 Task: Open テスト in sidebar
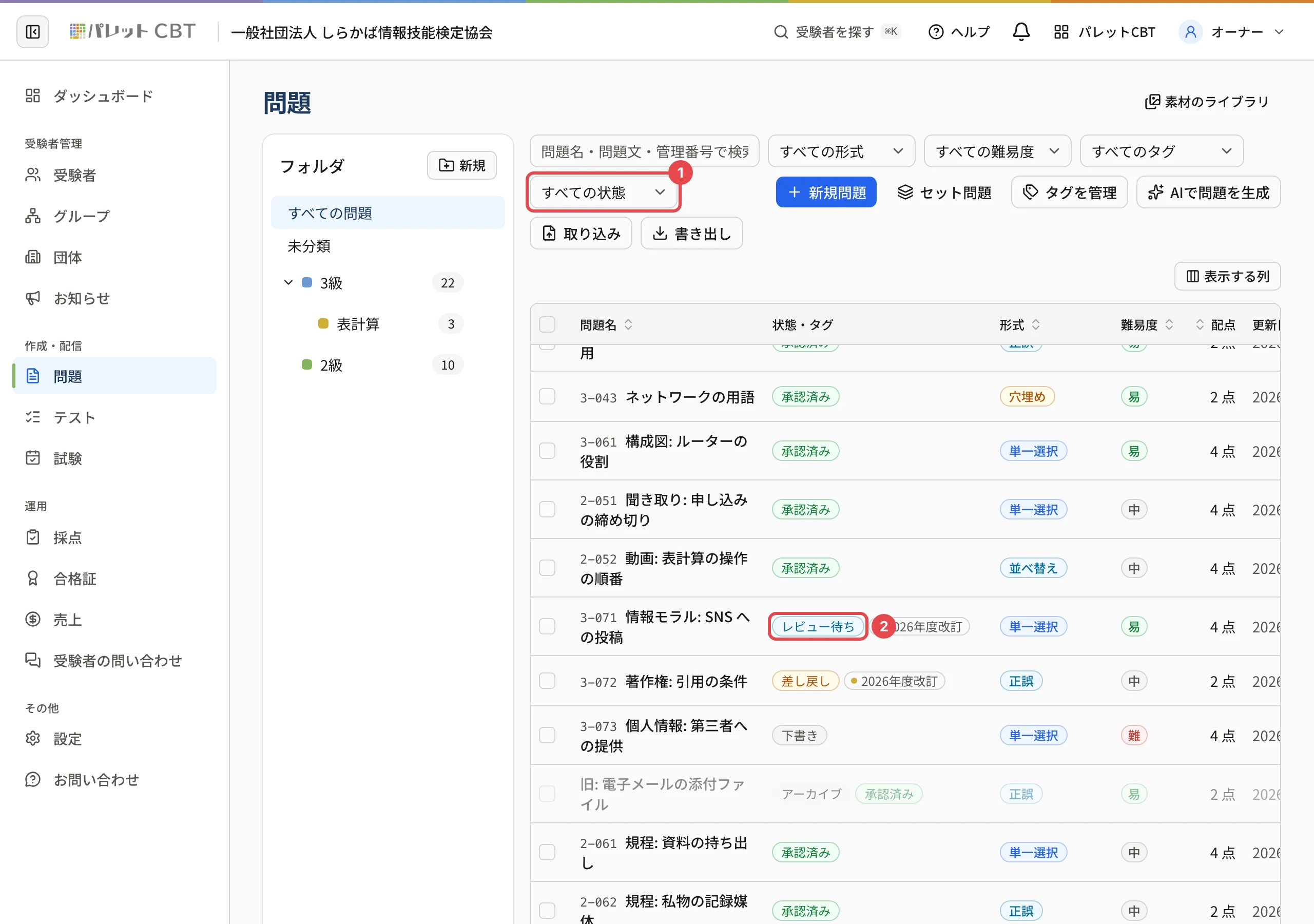[114, 417]
